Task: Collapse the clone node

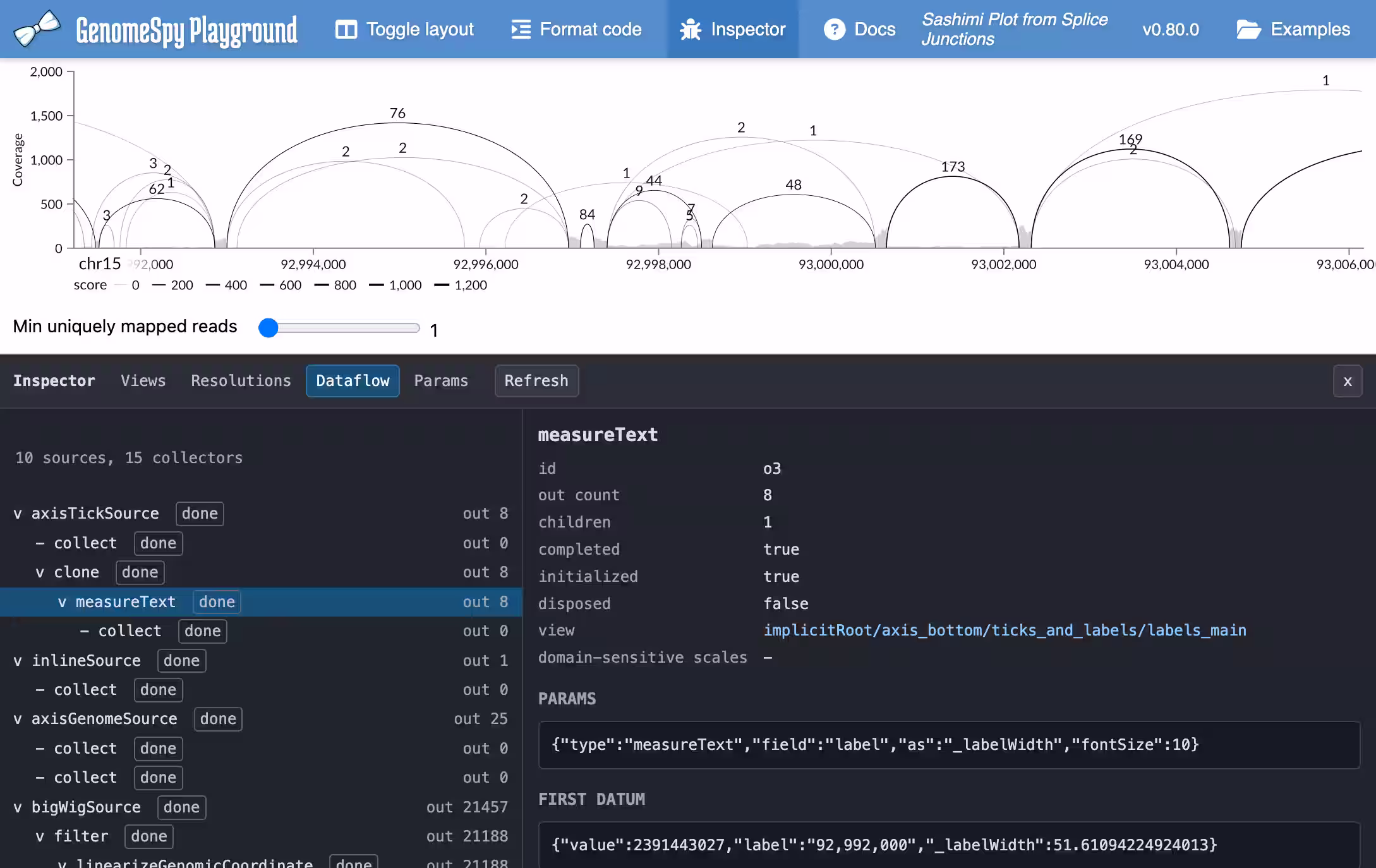Action: (x=40, y=573)
